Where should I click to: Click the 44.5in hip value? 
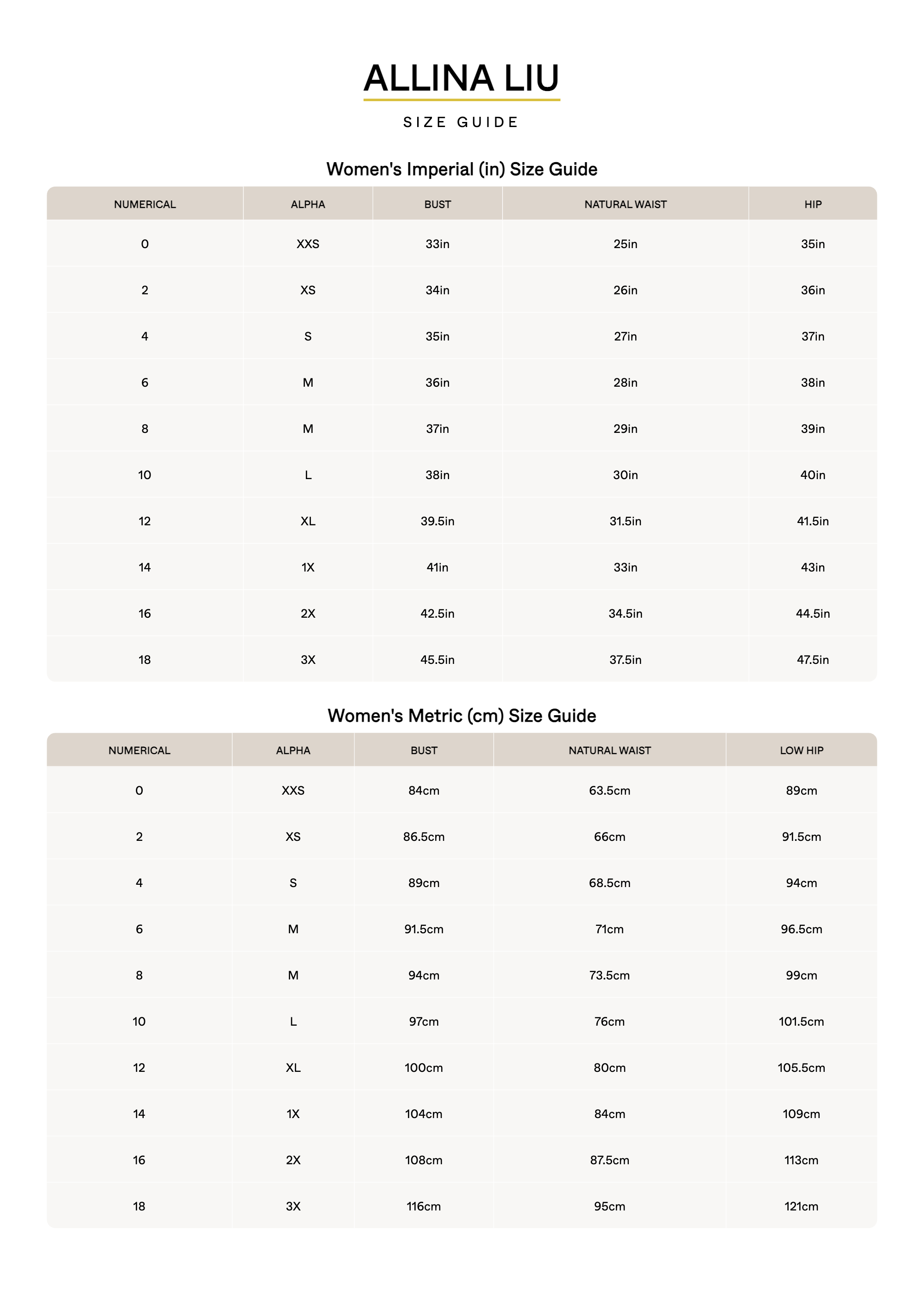coord(813,613)
